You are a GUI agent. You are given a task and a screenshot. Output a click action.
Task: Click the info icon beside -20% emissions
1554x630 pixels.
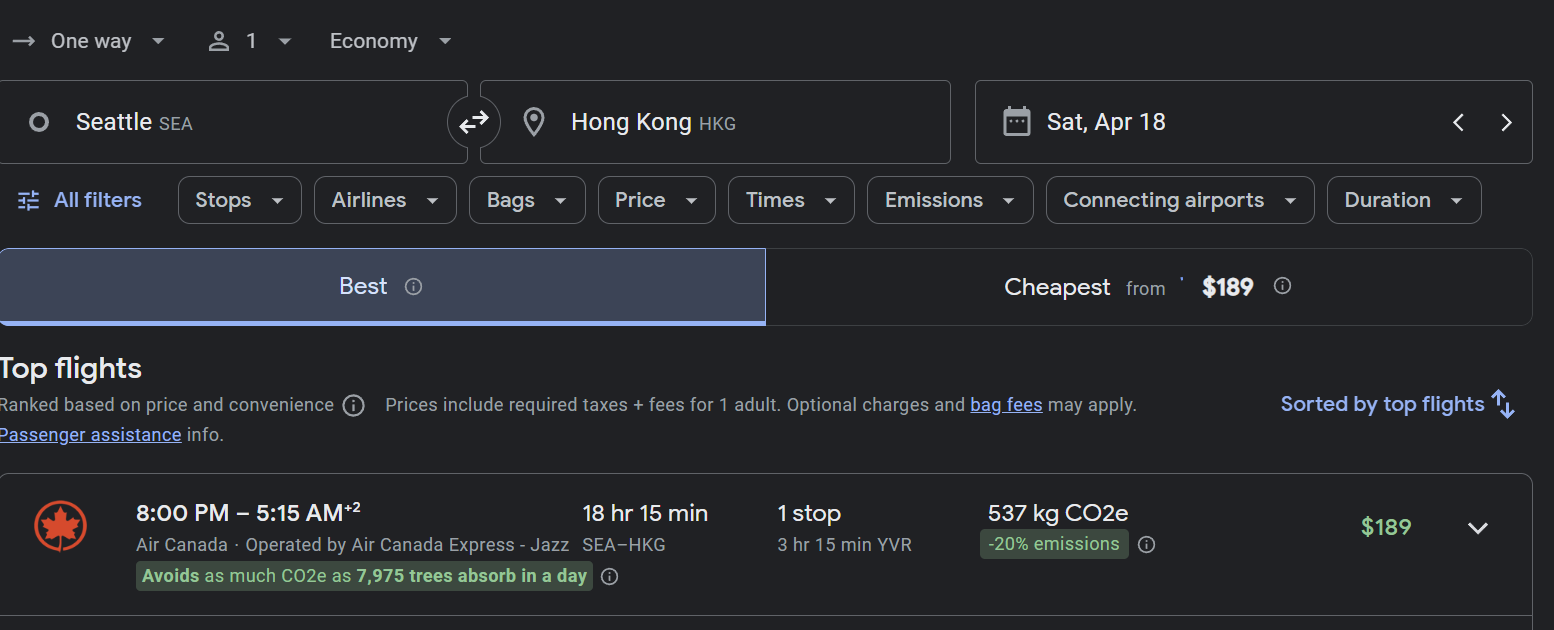coord(1147,545)
